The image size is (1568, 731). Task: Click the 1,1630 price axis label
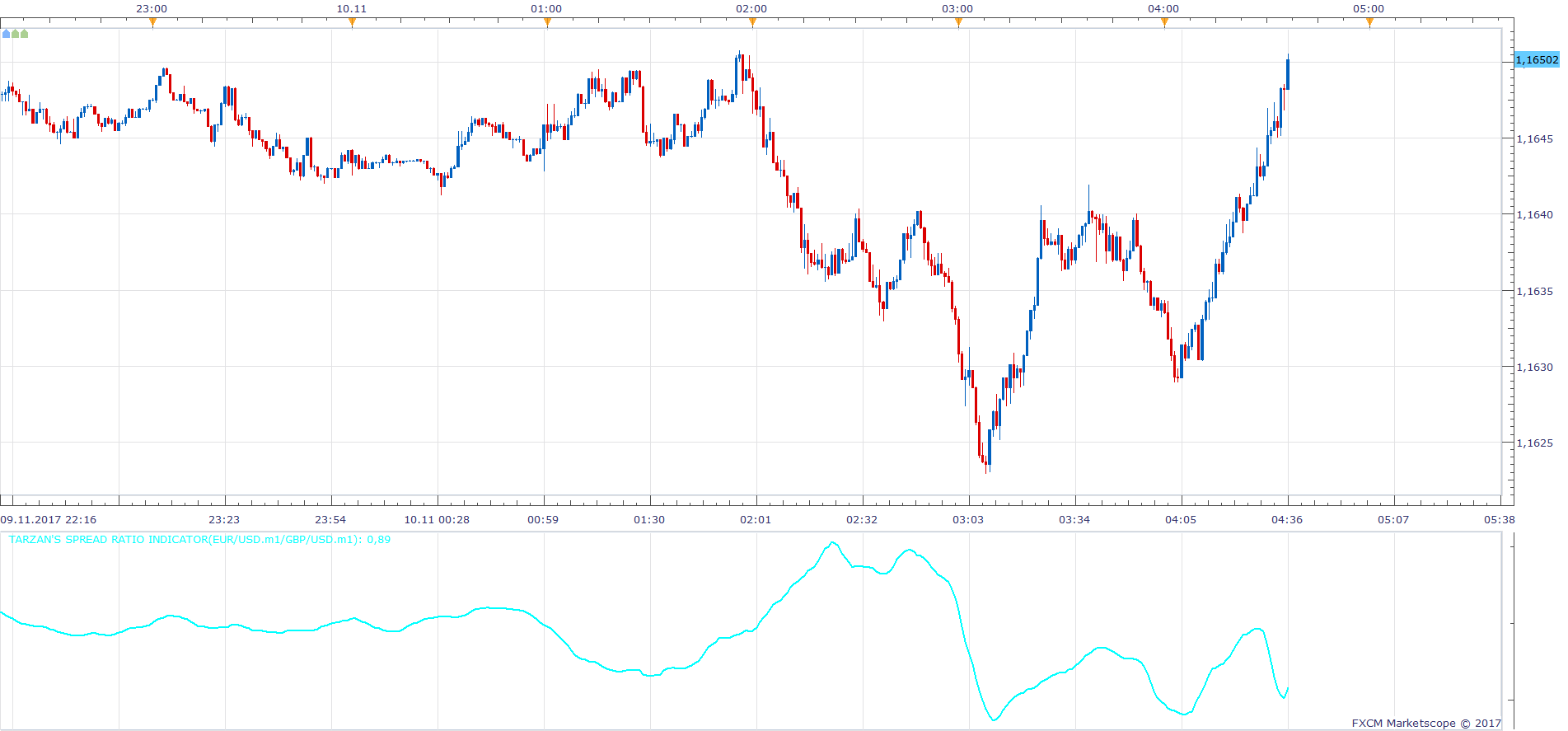[x=1534, y=367]
